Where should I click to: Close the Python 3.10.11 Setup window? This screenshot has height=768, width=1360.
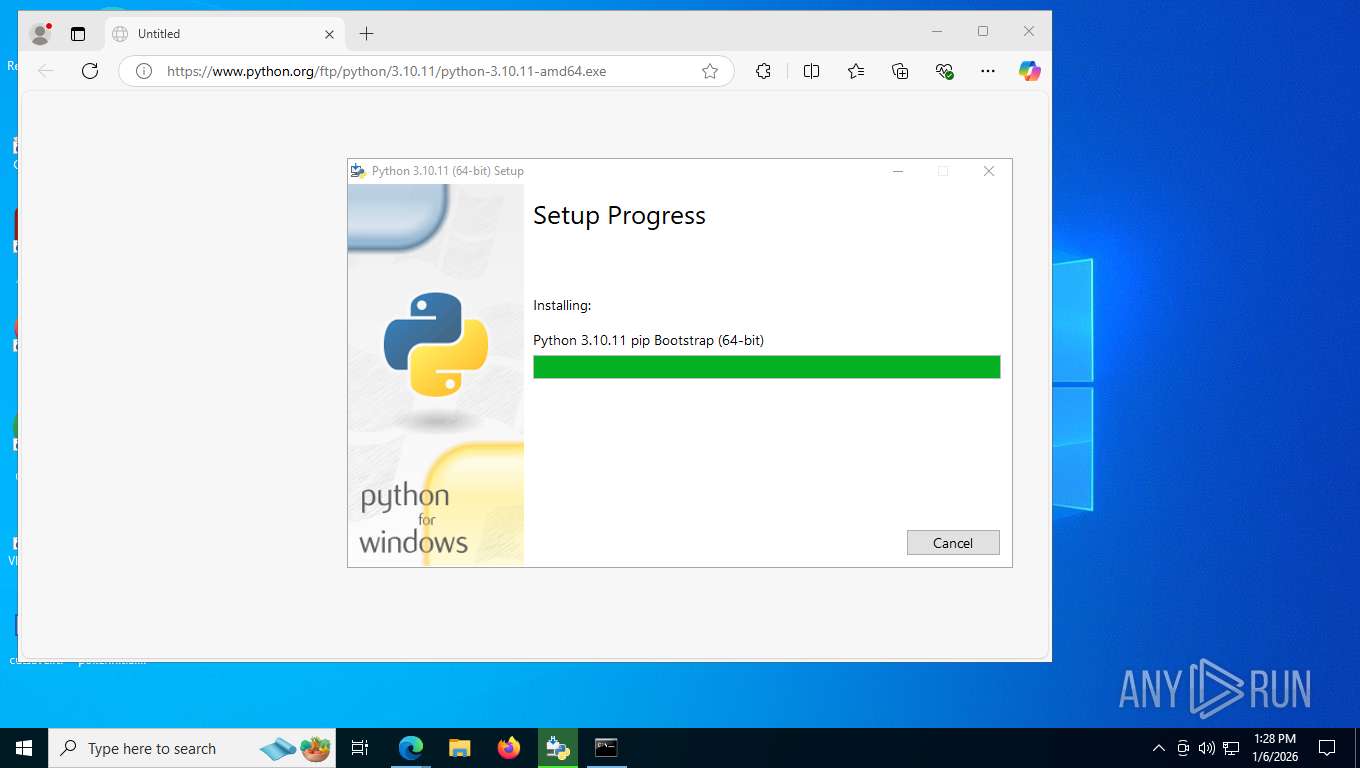989,171
